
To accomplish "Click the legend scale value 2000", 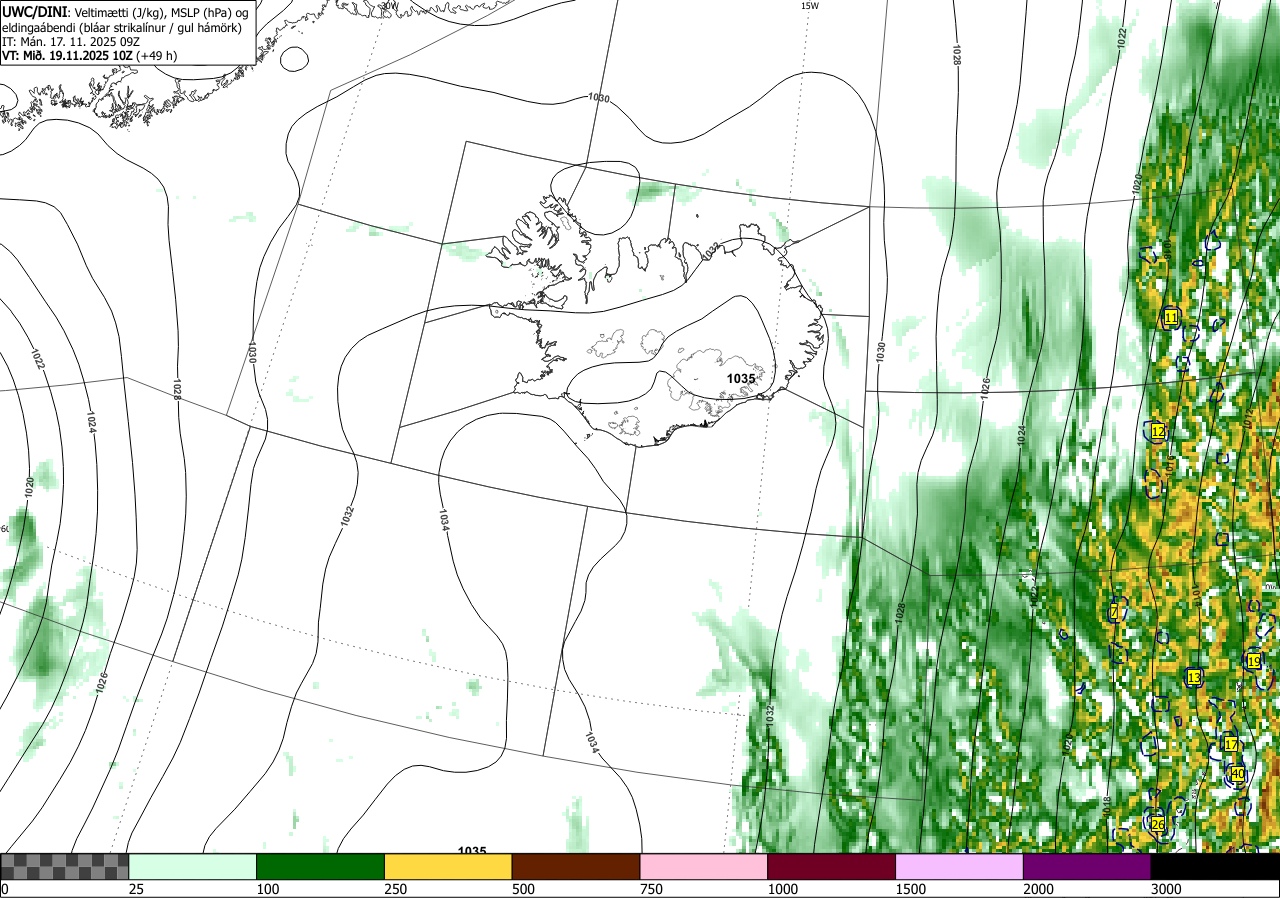I will [x=1038, y=889].
